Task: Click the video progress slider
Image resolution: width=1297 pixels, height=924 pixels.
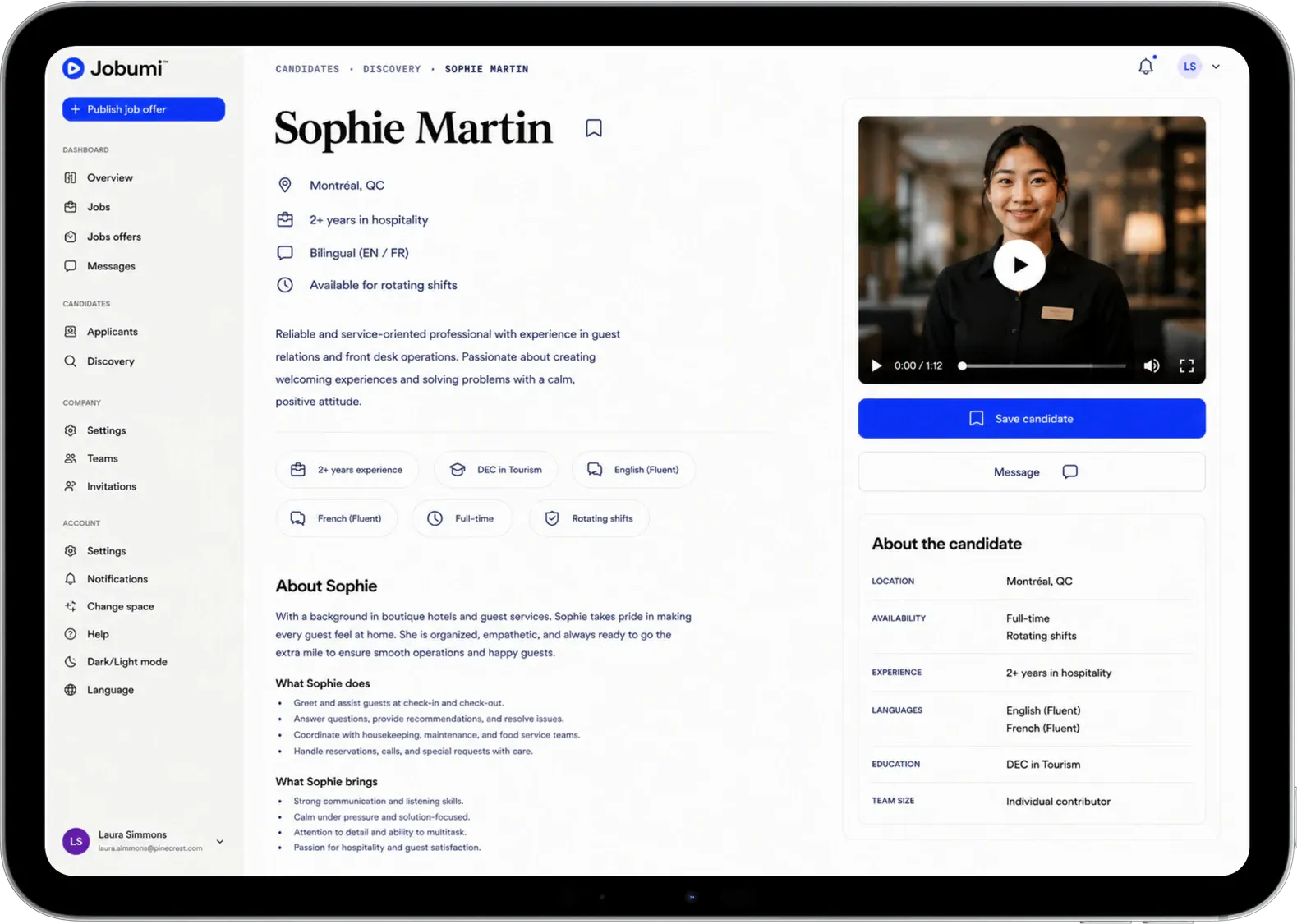Action: [x=1043, y=365]
